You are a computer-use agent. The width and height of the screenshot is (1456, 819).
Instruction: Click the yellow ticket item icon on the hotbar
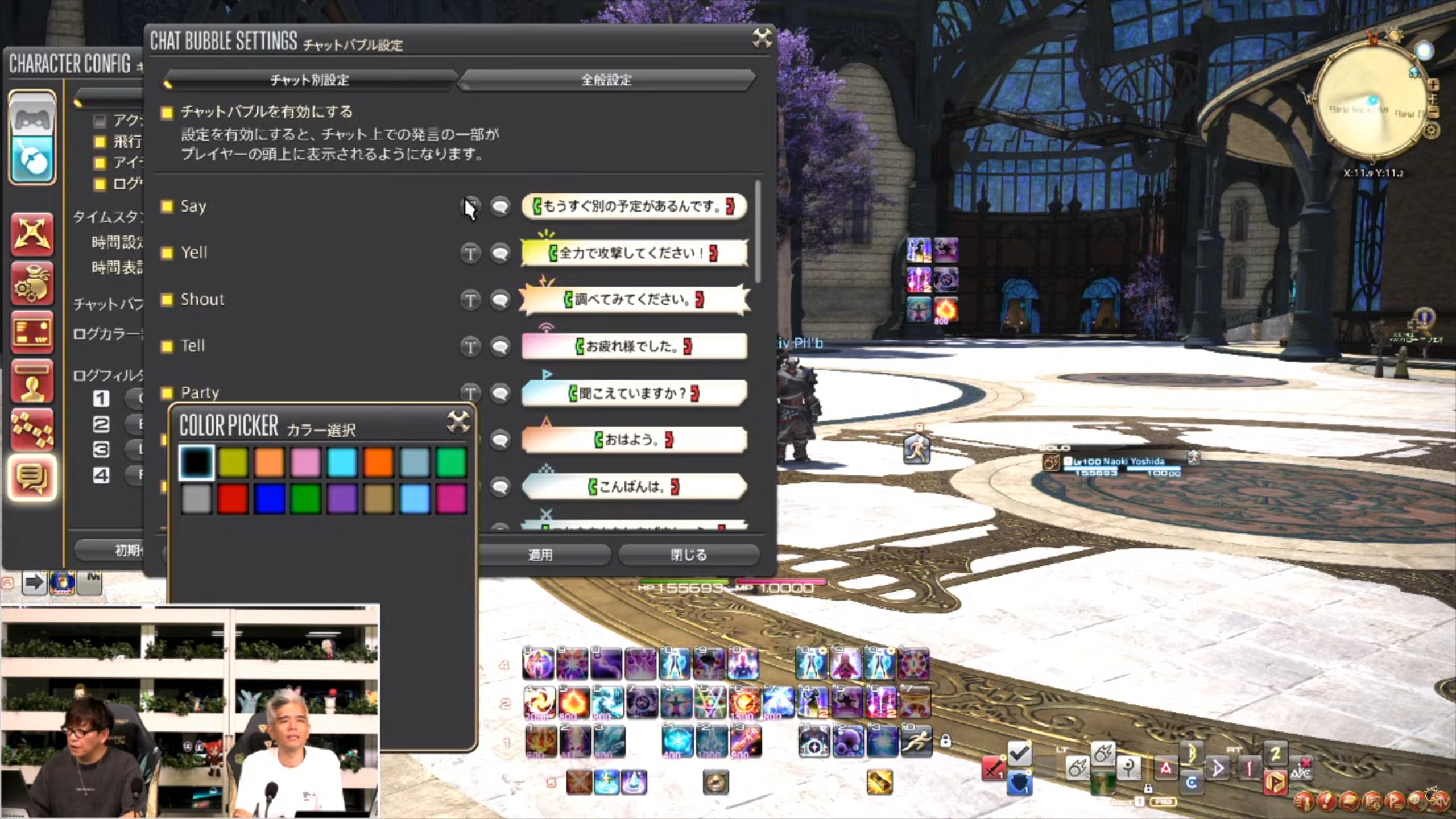coord(879,783)
